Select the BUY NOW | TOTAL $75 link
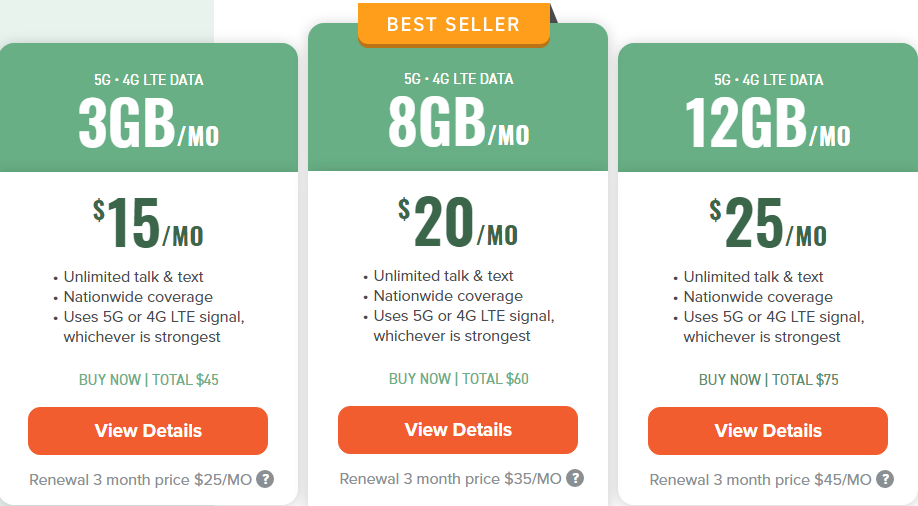918x506 pixels. 768,380
